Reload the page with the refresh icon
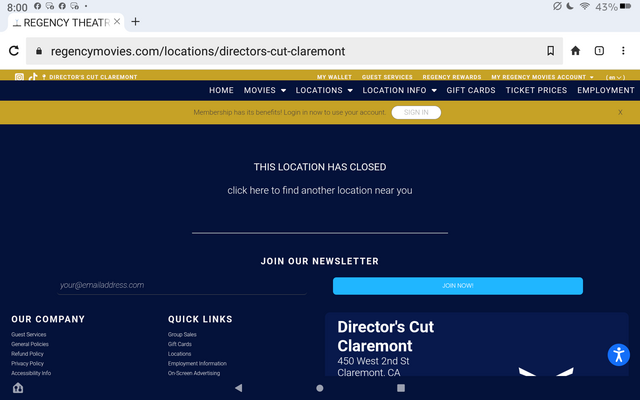This screenshot has height=400, width=640. (14, 51)
